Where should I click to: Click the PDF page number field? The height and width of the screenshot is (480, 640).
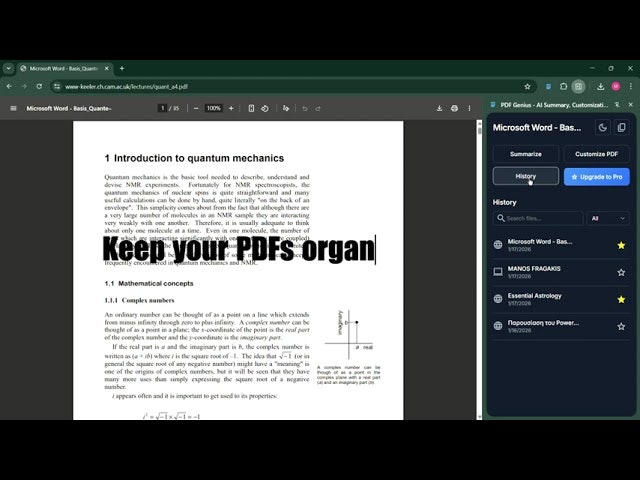coord(162,108)
